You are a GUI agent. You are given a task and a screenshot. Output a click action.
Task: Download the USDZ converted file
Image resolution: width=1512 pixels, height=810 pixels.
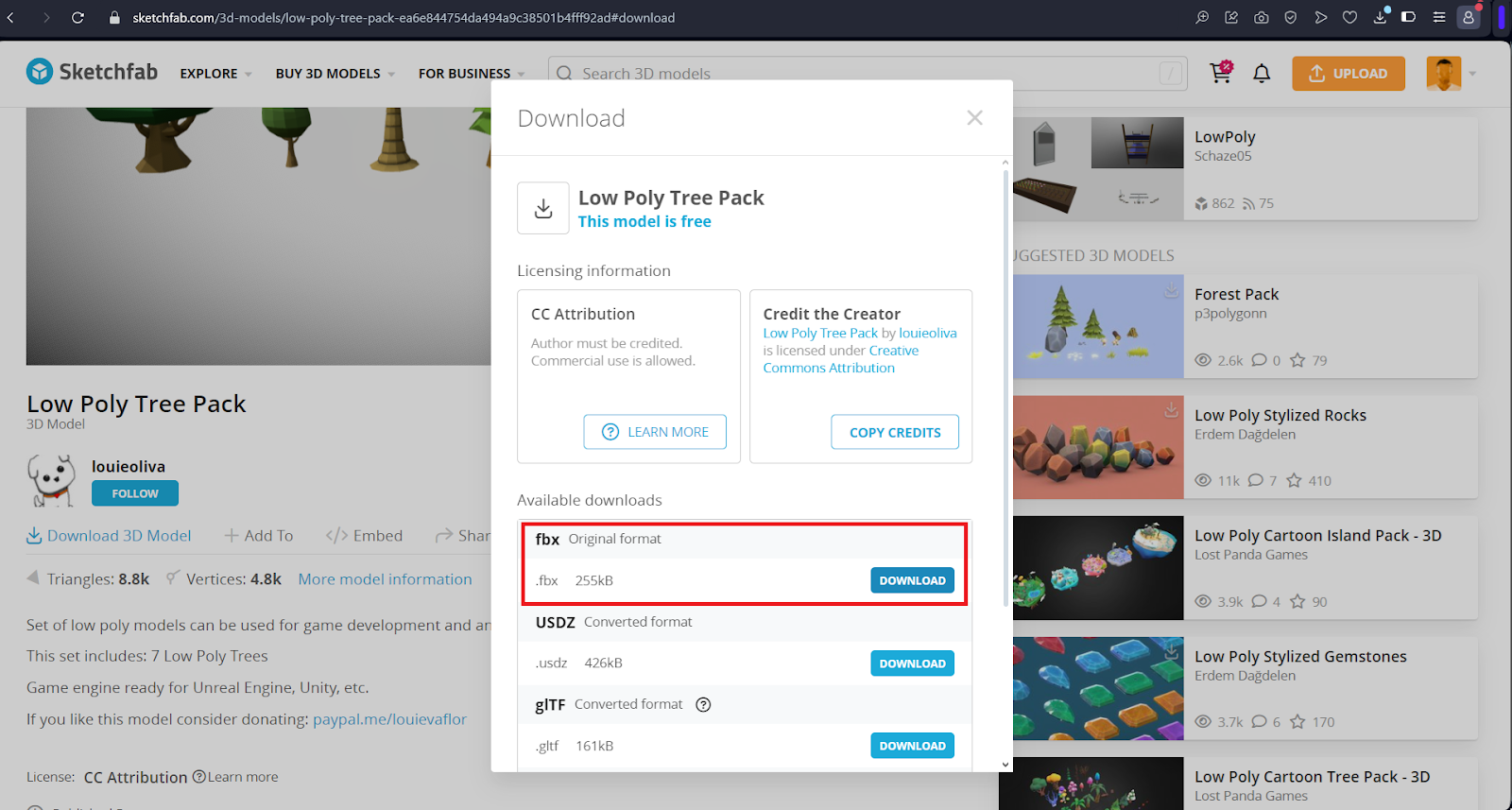[x=912, y=664]
